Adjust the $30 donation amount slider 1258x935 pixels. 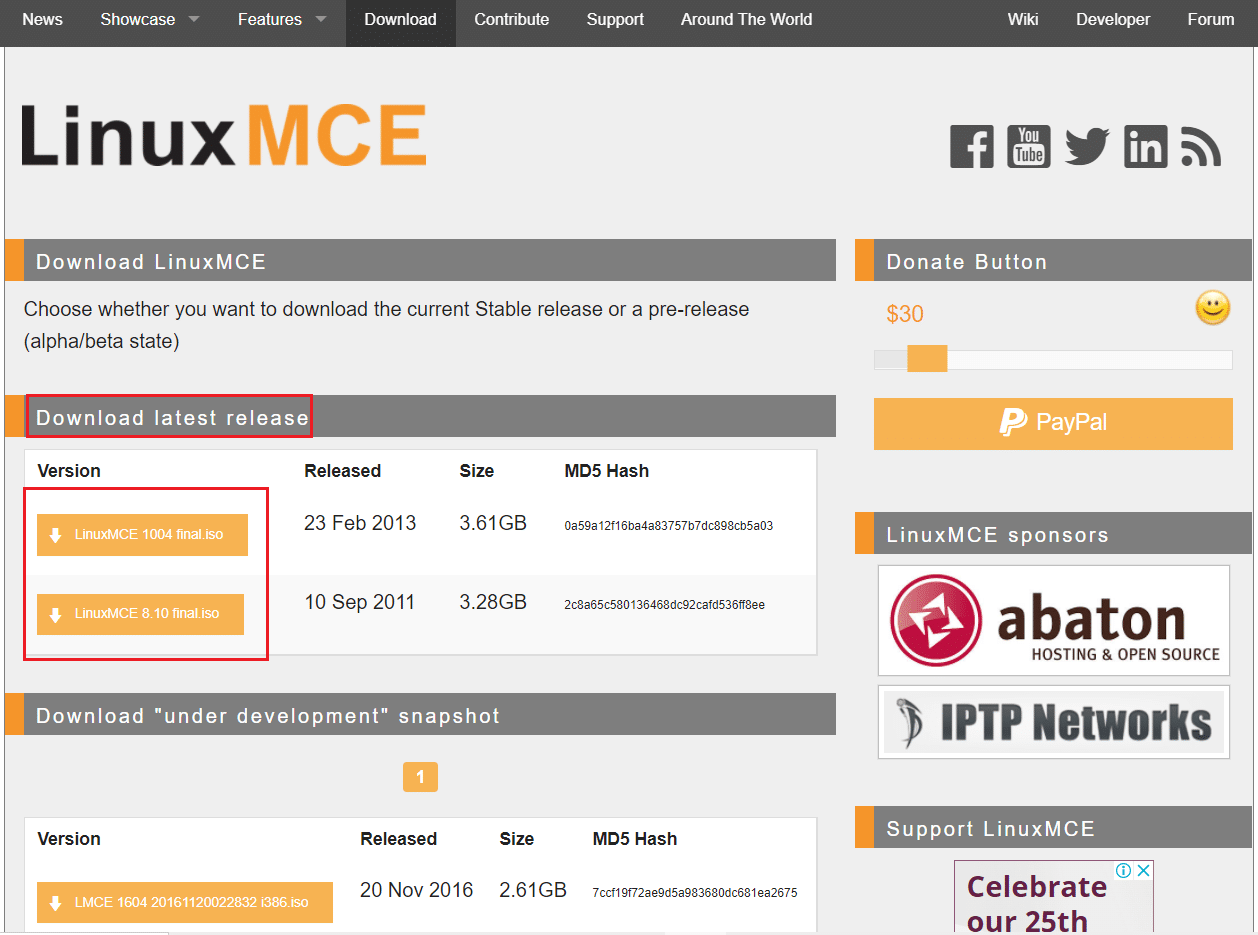click(x=926, y=358)
